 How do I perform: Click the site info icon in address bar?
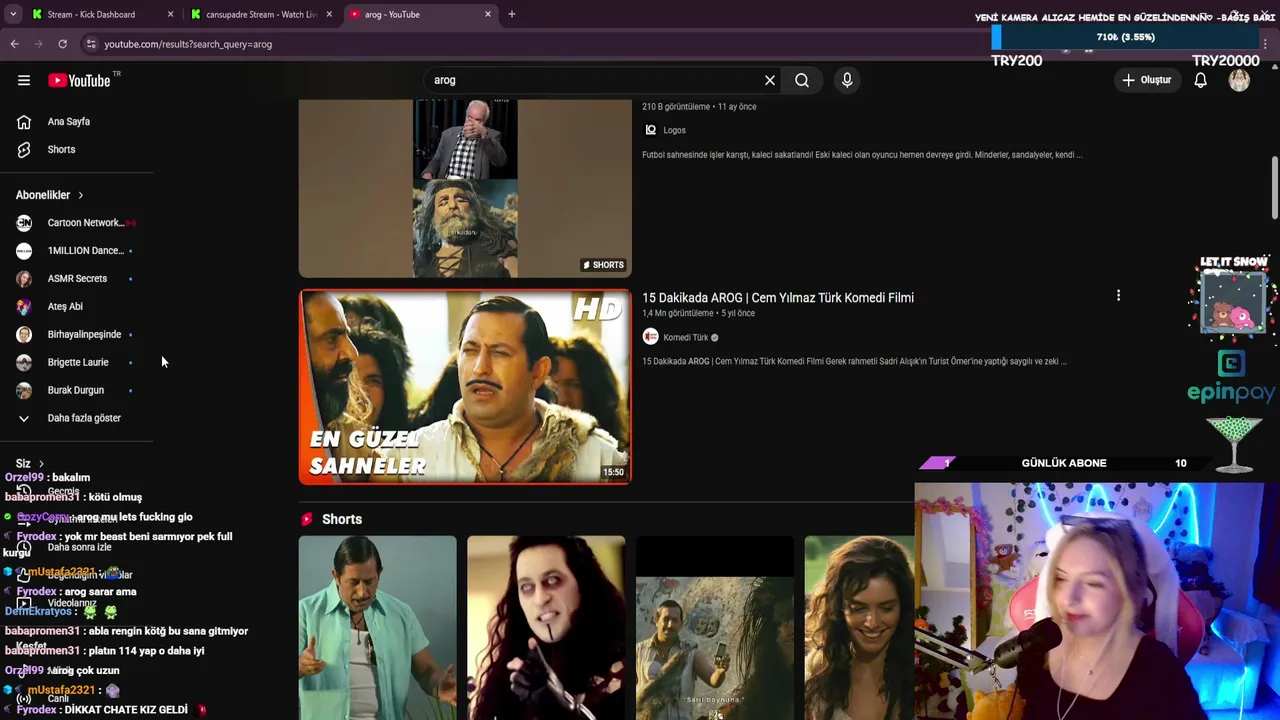point(91,44)
